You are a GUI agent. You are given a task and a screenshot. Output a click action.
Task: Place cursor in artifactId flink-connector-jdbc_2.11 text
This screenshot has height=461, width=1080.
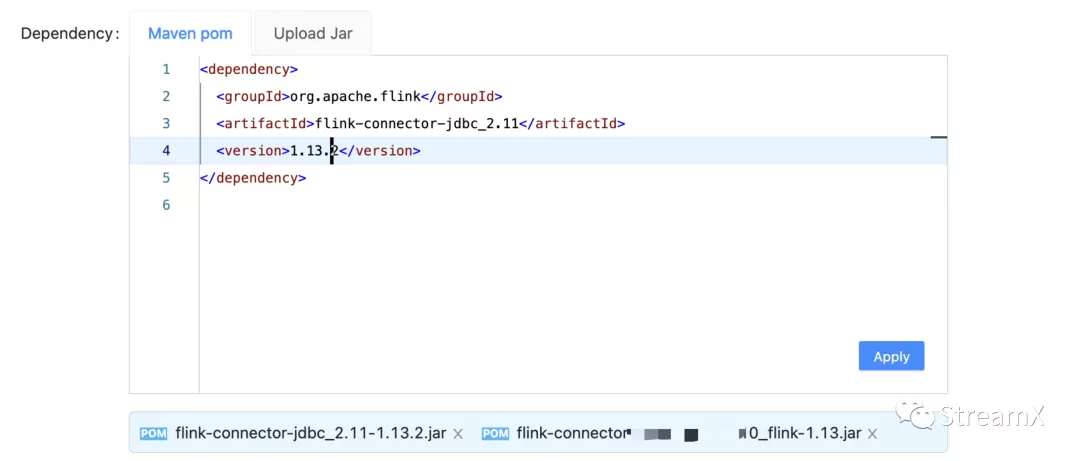pos(418,123)
